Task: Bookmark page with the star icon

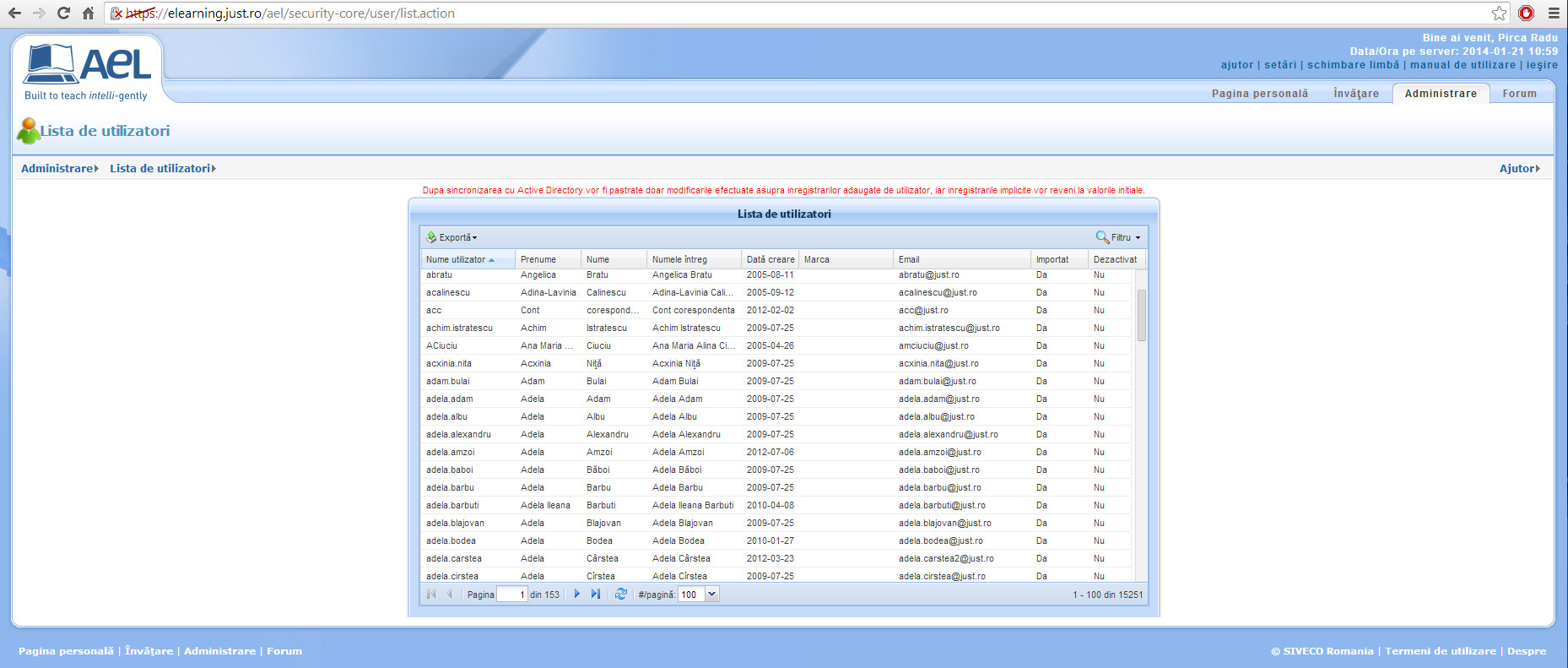Action: 1499,14
